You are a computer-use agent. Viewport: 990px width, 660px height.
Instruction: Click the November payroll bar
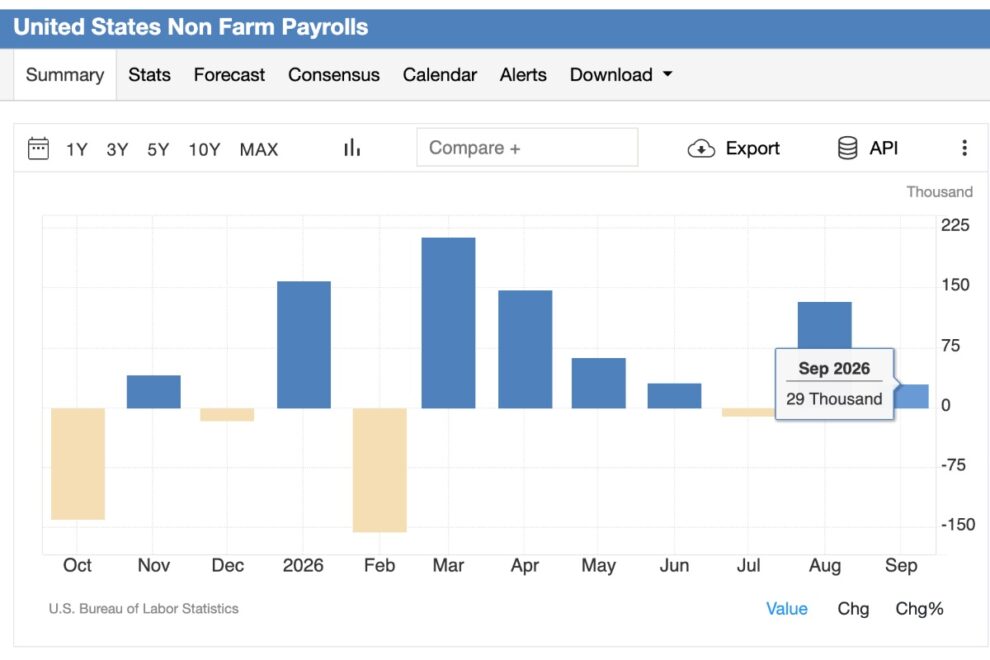coord(153,392)
